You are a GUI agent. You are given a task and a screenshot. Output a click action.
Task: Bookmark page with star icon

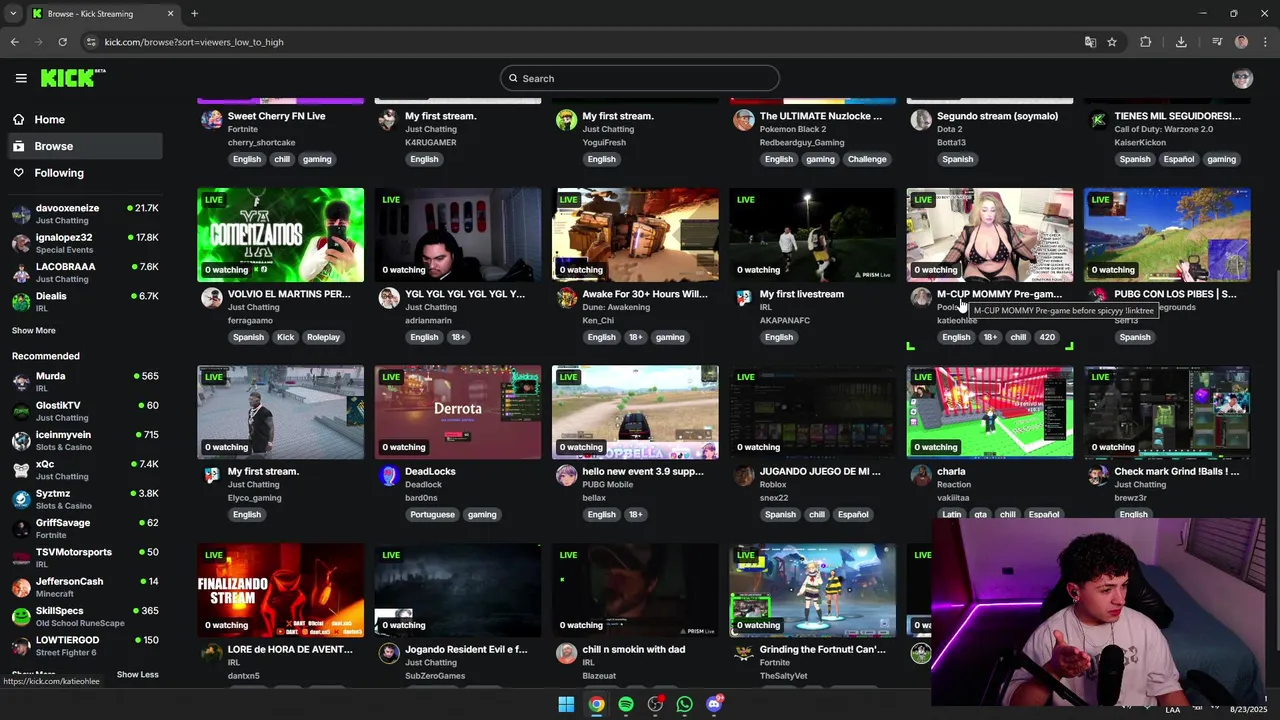1112,42
